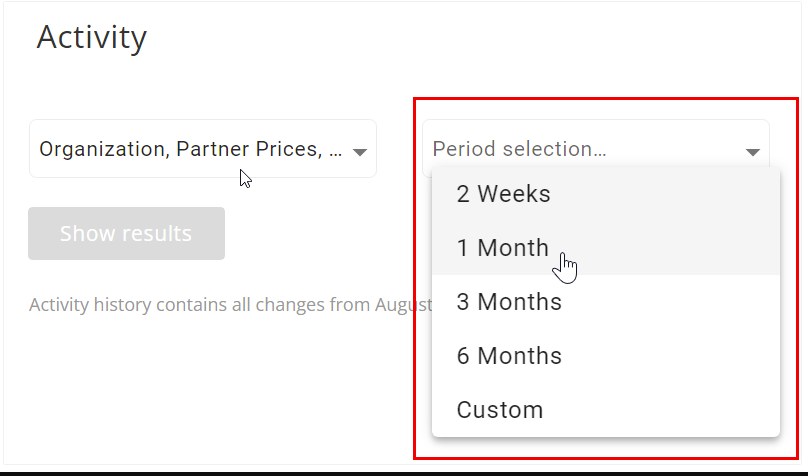Collapse the period list via caret
This screenshot has width=808, height=476.
click(752, 152)
